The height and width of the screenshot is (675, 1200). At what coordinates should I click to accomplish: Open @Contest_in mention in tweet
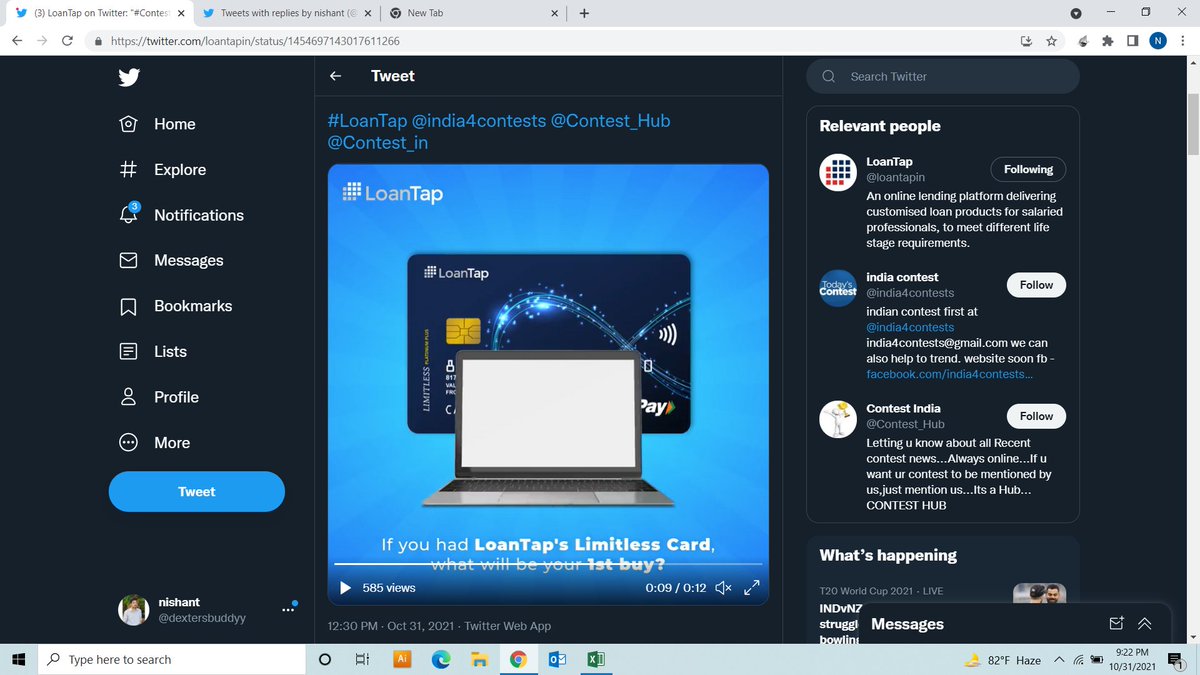coord(378,143)
